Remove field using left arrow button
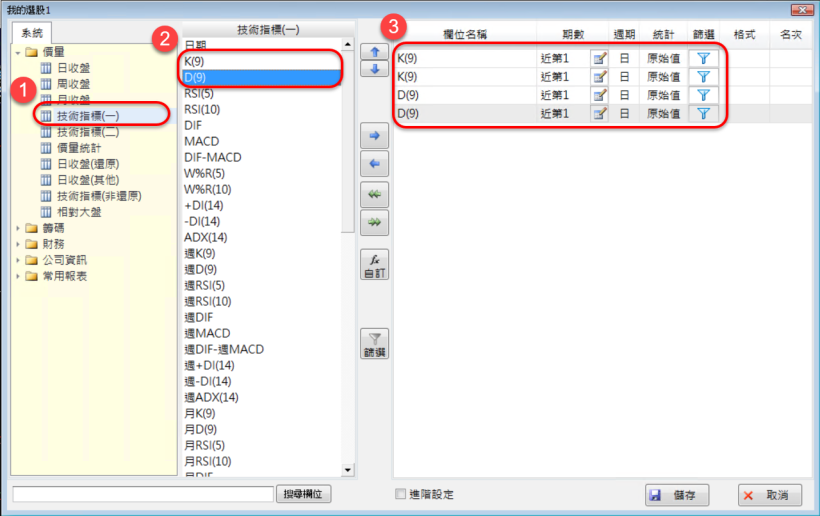 pyautogui.click(x=374, y=163)
